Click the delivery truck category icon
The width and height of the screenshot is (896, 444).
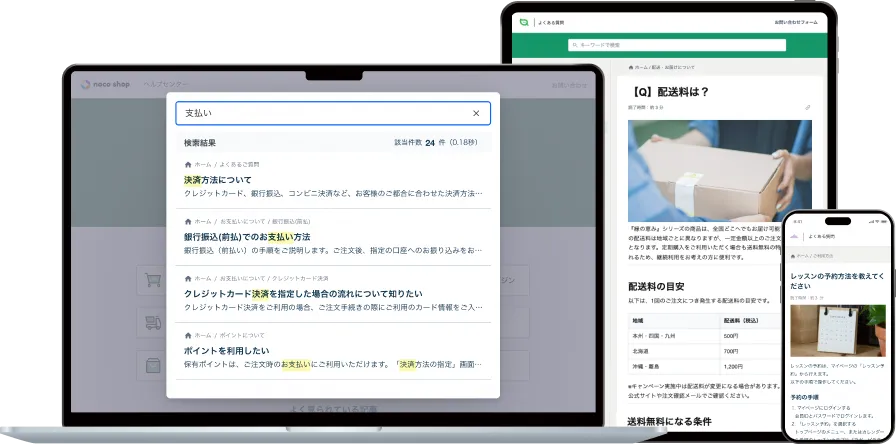[x=153, y=323]
